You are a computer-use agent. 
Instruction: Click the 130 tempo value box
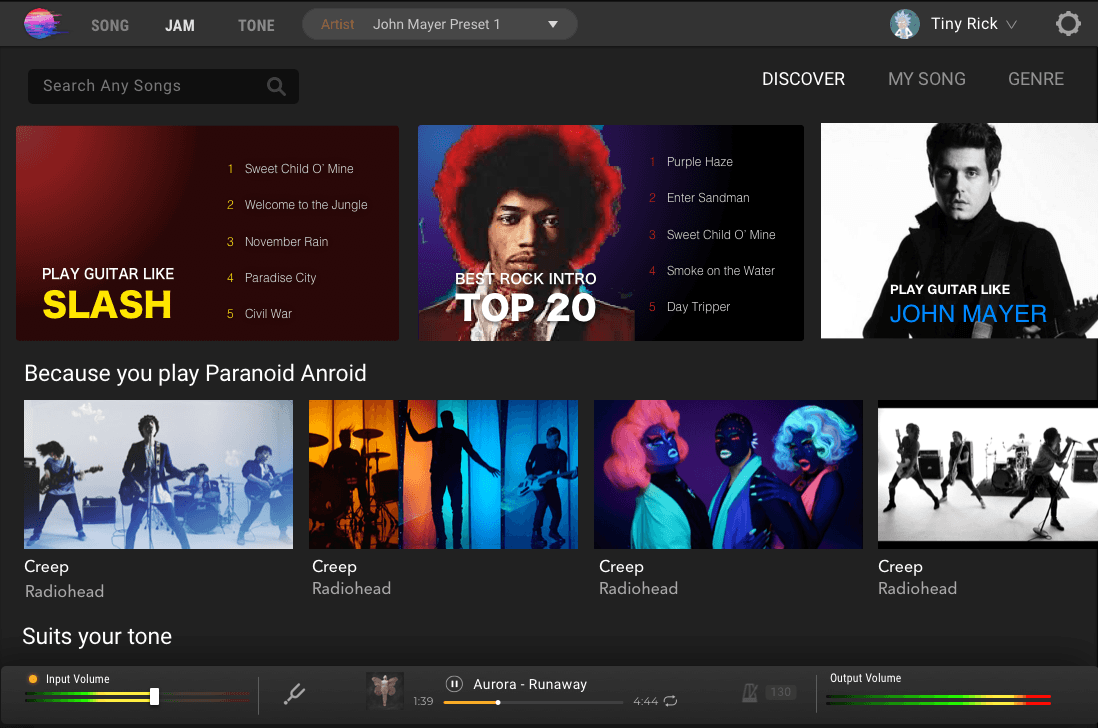pyautogui.click(x=780, y=692)
